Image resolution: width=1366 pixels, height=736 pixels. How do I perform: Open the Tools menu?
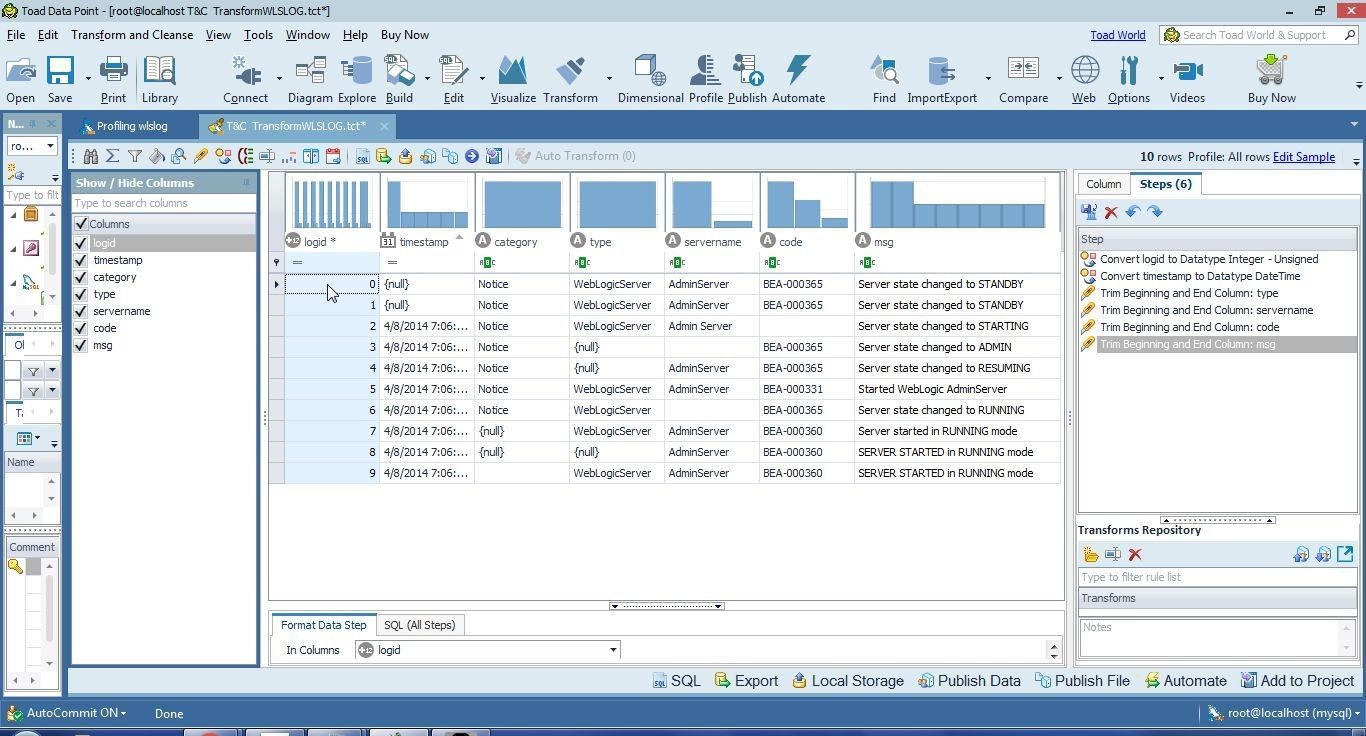coord(258,35)
